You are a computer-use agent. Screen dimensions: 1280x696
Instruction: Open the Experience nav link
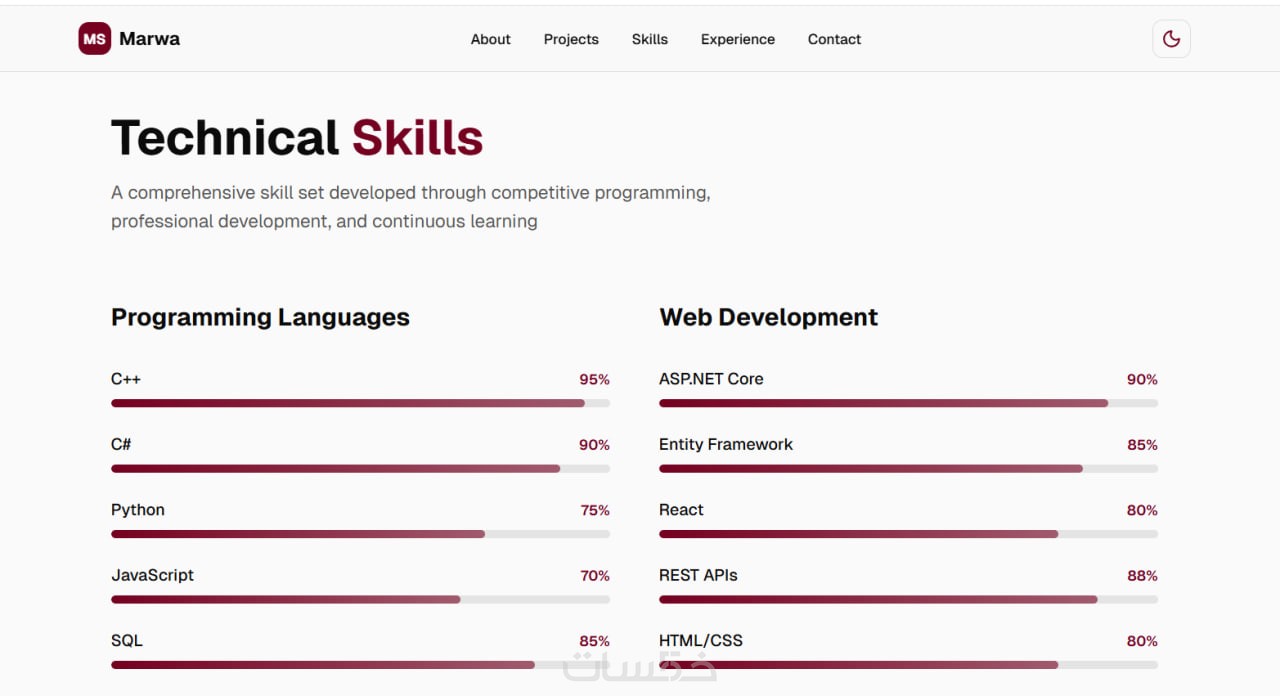(x=737, y=39)
